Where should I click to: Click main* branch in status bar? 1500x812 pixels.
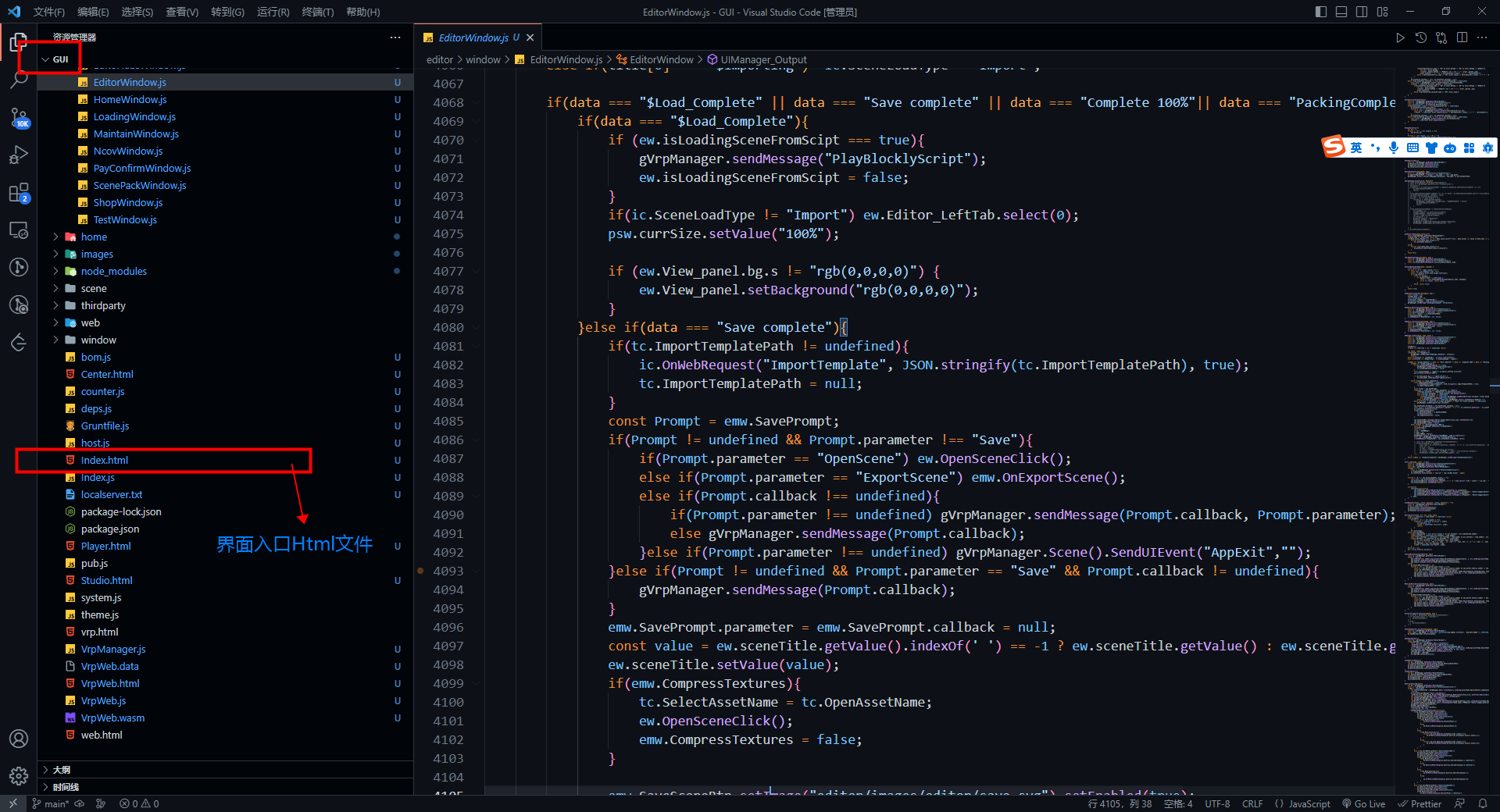(x=51, y=803)
